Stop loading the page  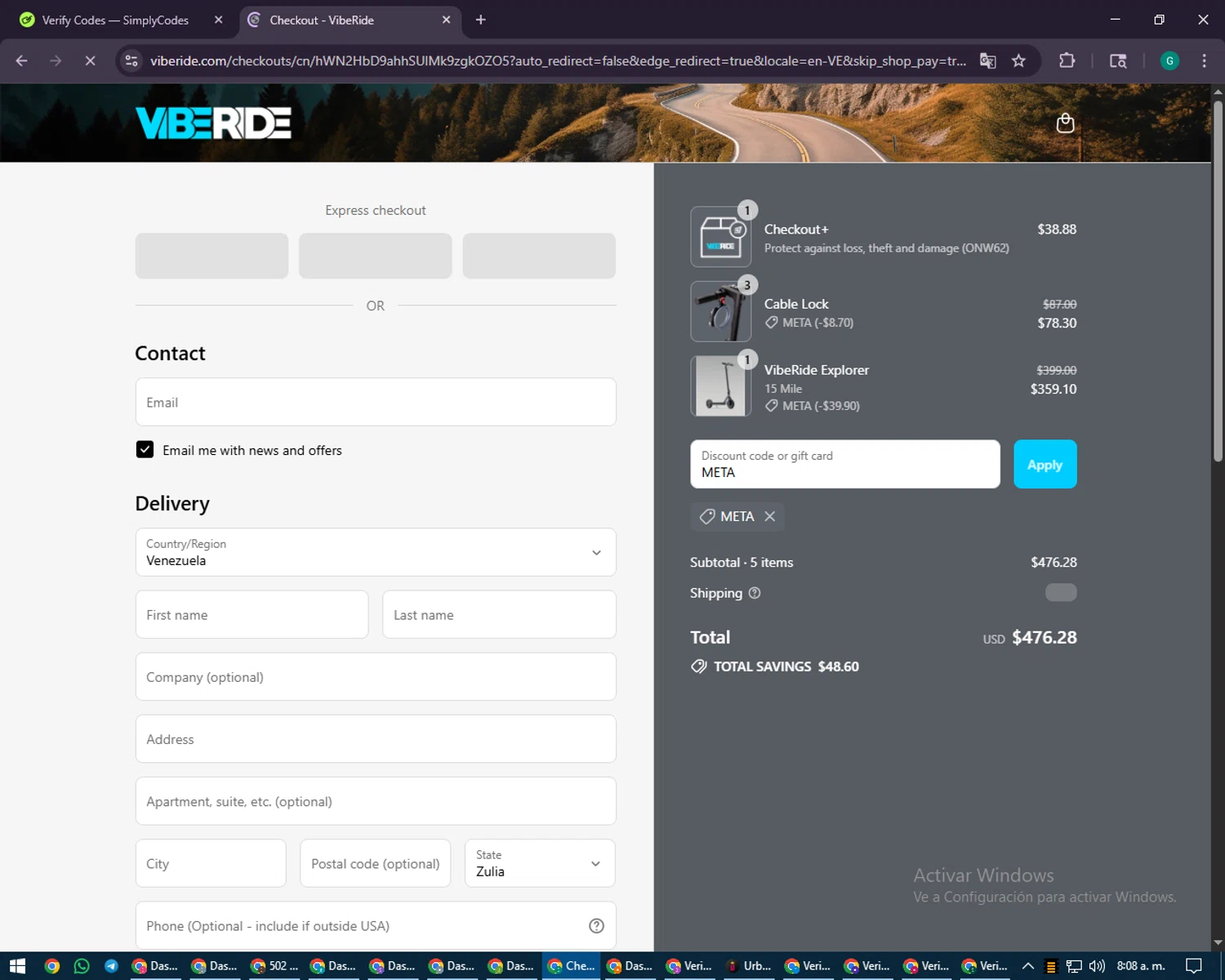point(90,60)
